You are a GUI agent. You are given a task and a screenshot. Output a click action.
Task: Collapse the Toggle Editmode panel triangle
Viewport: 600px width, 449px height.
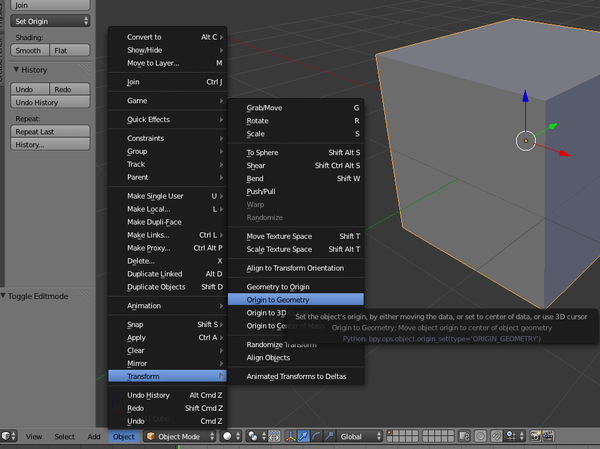(x=3, y=296)
